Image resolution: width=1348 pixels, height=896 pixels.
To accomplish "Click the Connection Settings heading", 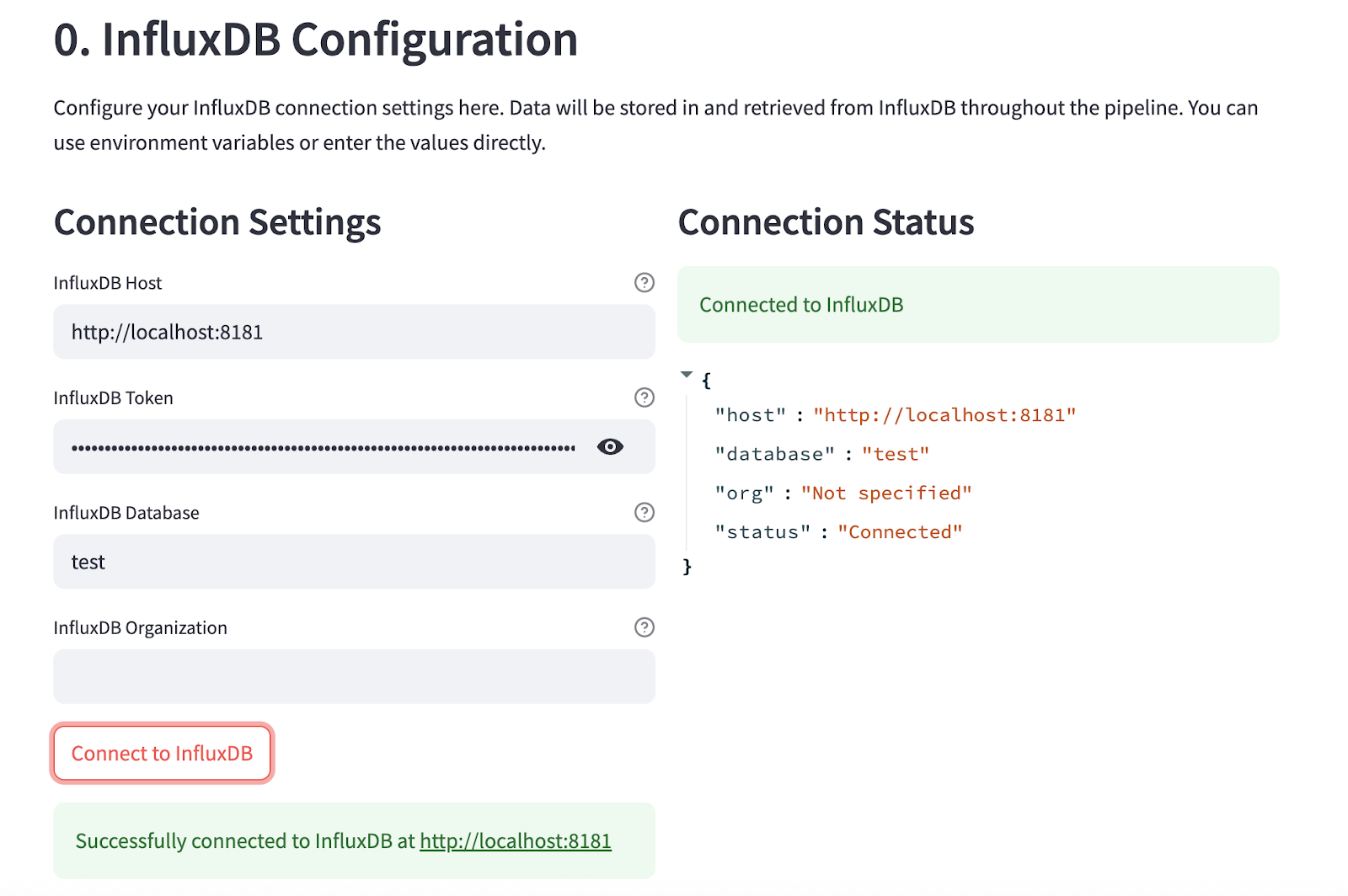I will tap(217, 223).
